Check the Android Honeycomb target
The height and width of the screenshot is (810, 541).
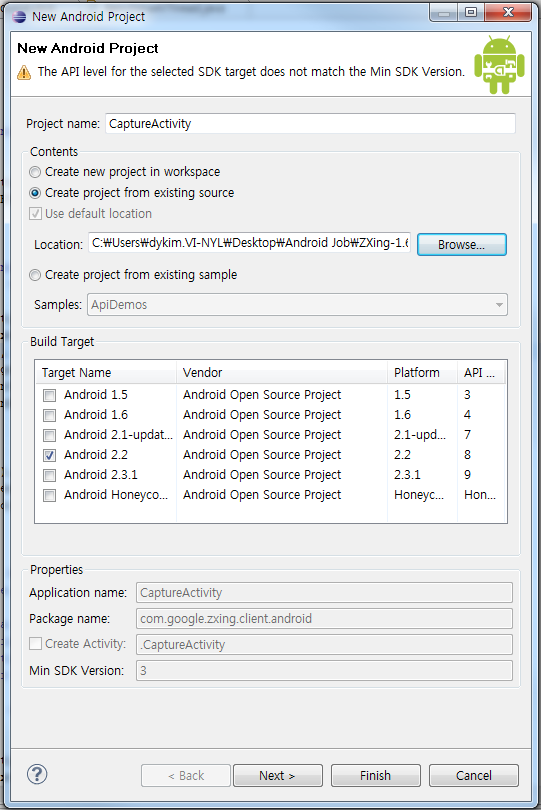(x=50, y=495)
